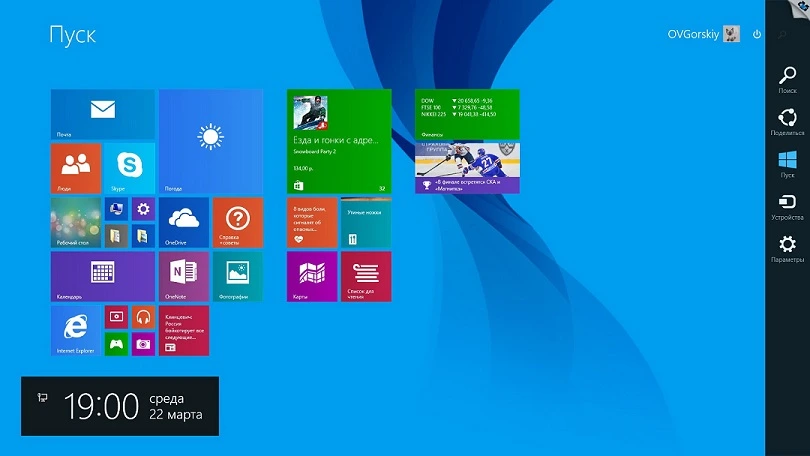
Task: Open the Устройства devices charm
Action: click(787, 207)
